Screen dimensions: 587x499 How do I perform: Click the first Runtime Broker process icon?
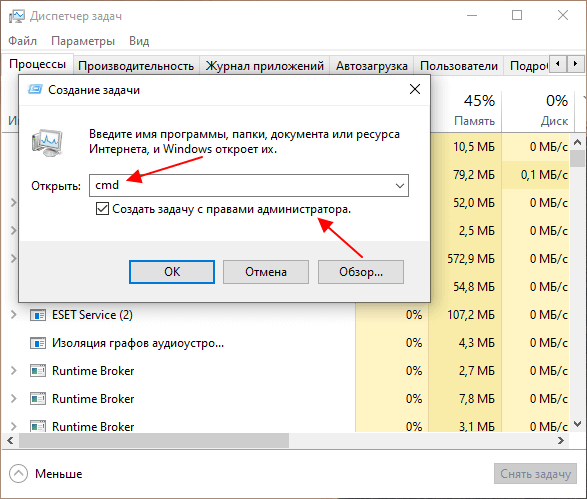click(38, 371)
